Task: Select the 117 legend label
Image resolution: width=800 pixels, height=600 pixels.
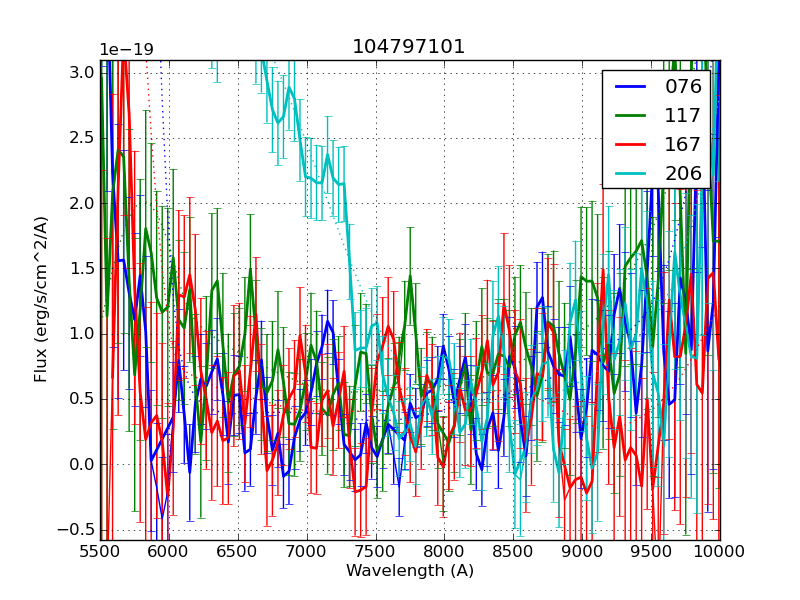Action: coord(683,115)
